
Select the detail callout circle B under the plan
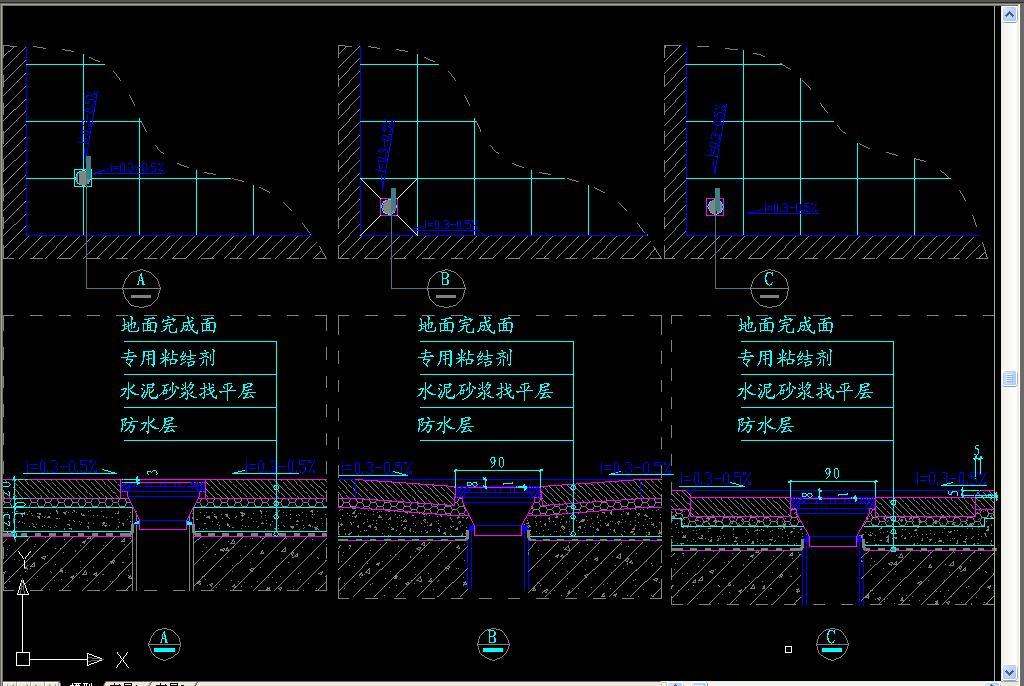pos(446,287)
